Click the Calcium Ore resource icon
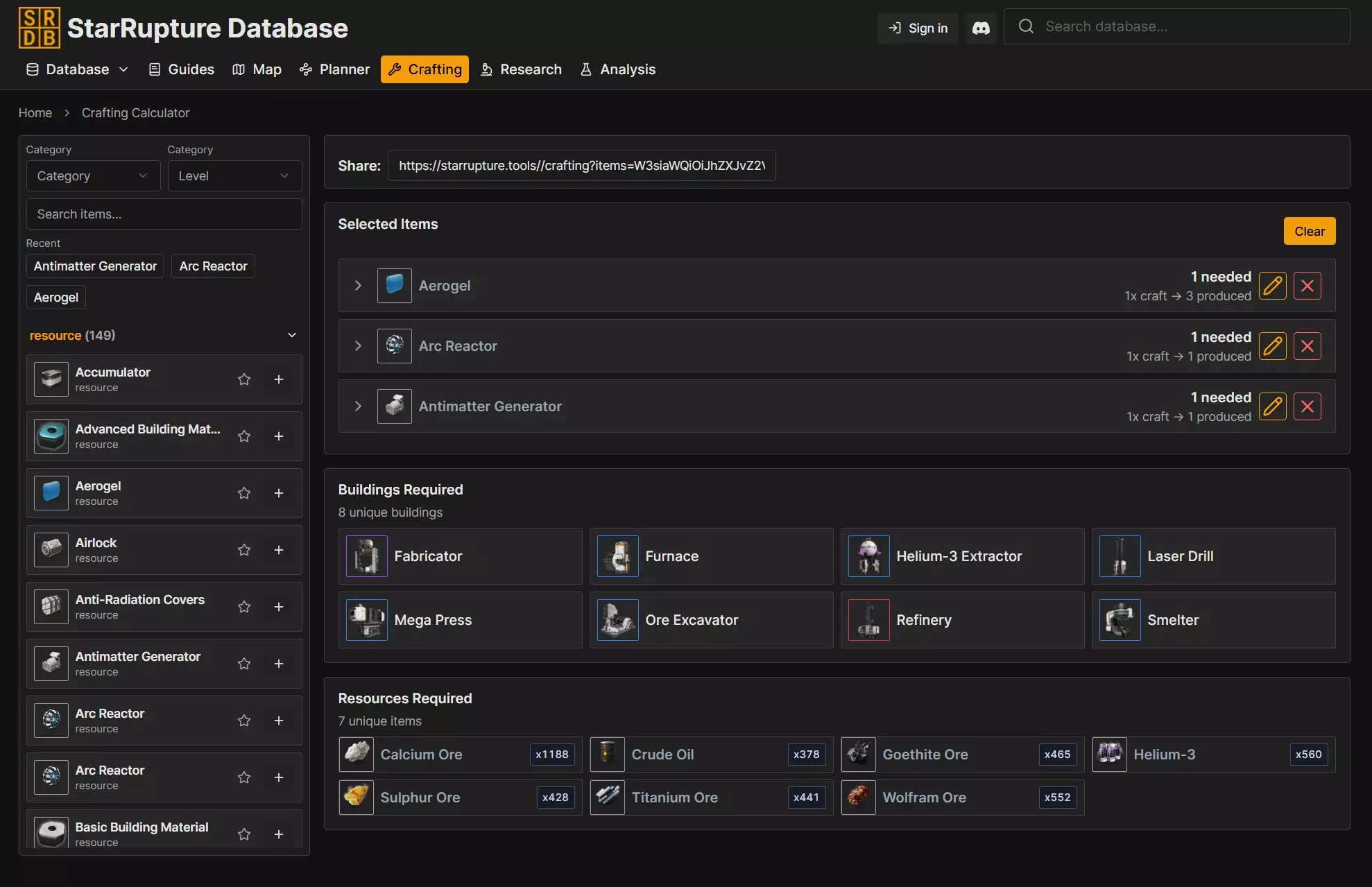Viewport: 1372px width, 887px height. coord(357,755)
